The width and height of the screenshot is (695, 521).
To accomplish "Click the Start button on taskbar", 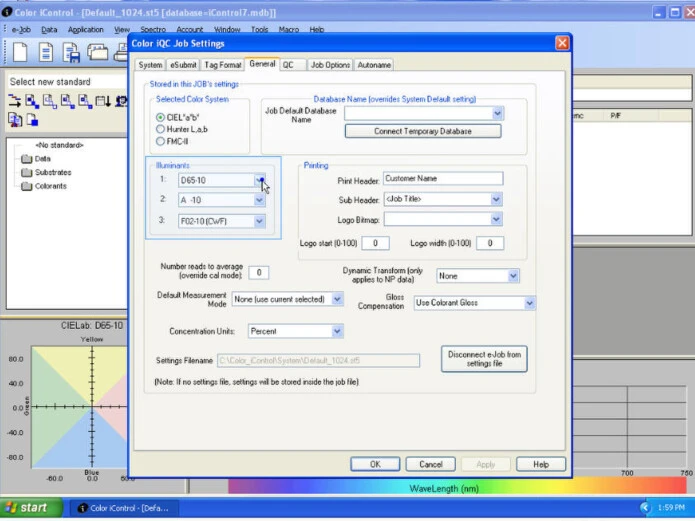I will (27, 507).
